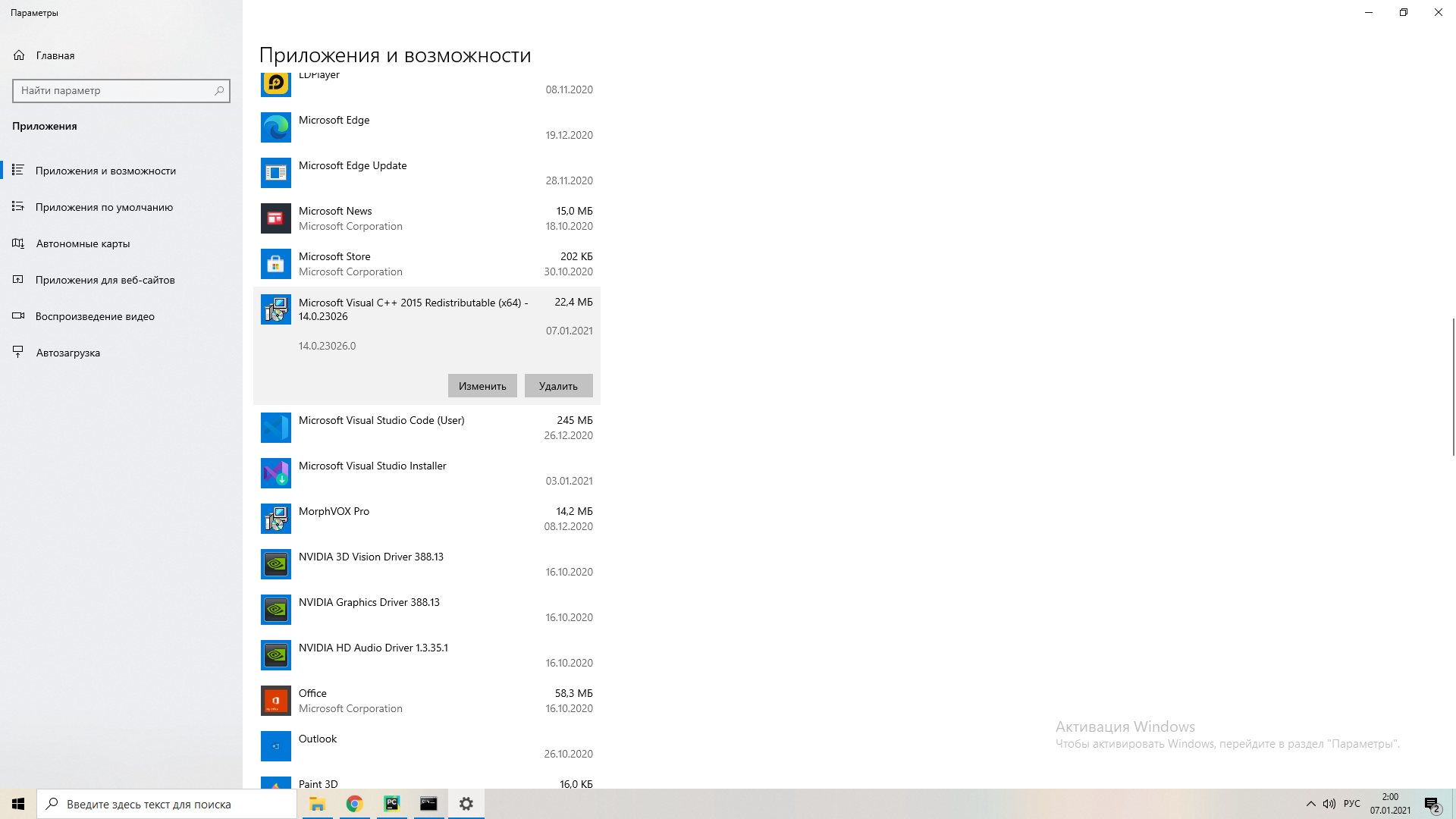Click the Office app icon
Screen dimensions: 1456x819
pyautogui.click(x=275, y=701)
